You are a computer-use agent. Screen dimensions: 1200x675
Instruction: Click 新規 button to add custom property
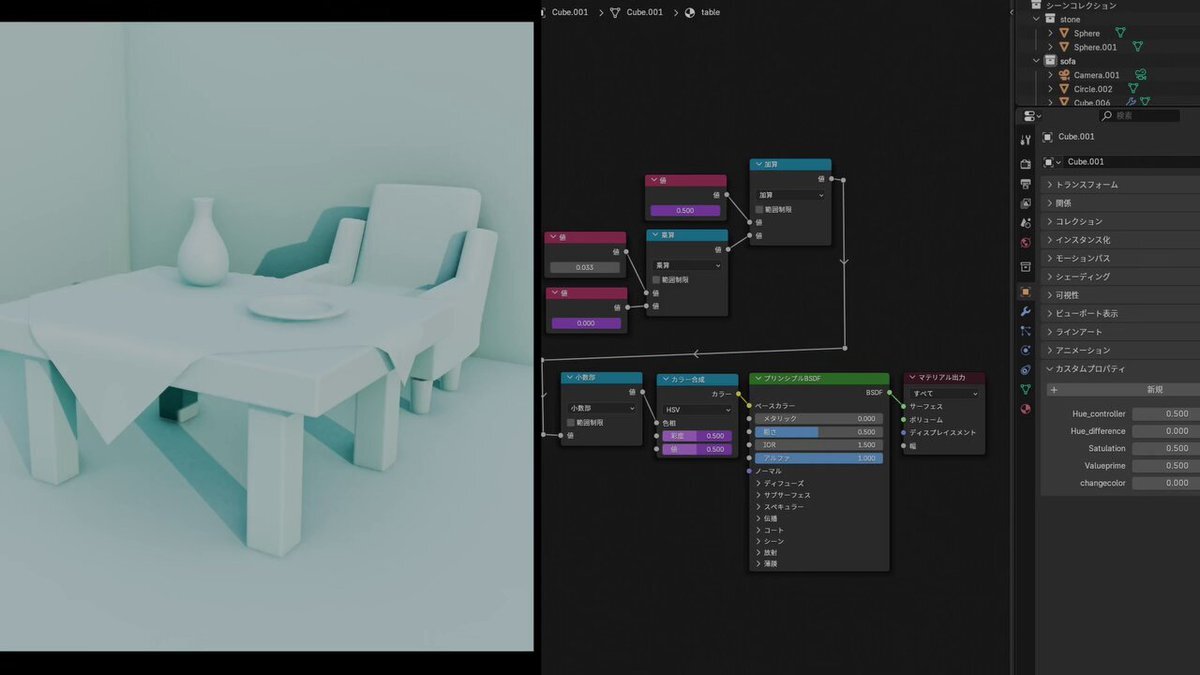1154,390
